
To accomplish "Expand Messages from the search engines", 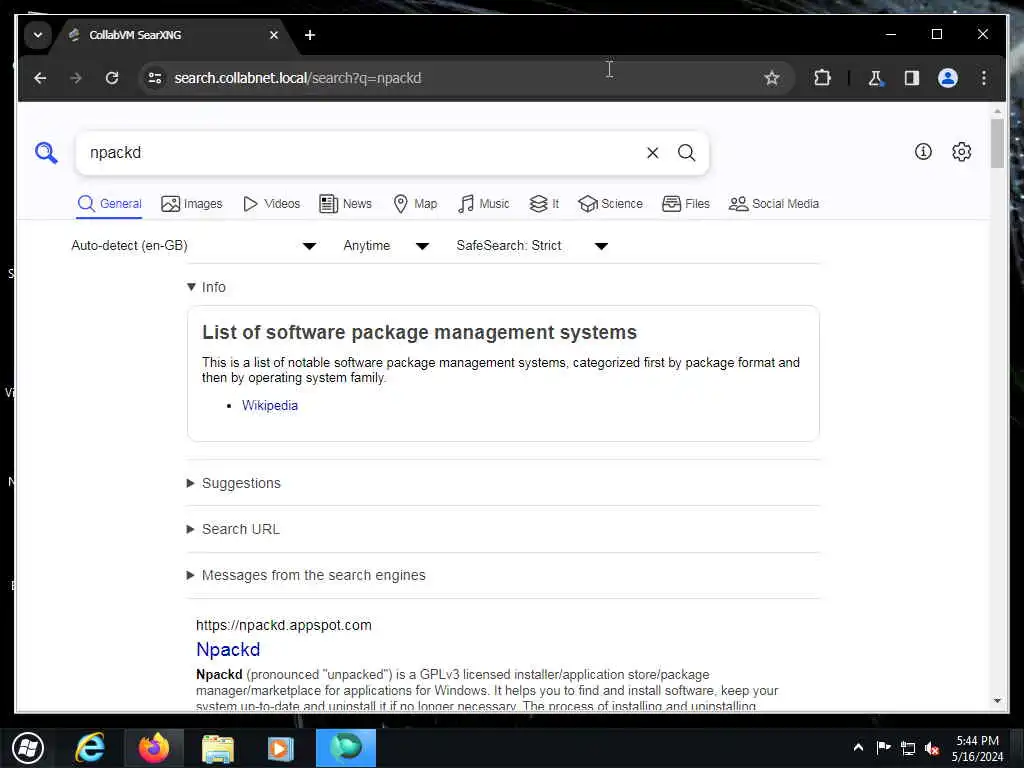I will click(306, 575).
